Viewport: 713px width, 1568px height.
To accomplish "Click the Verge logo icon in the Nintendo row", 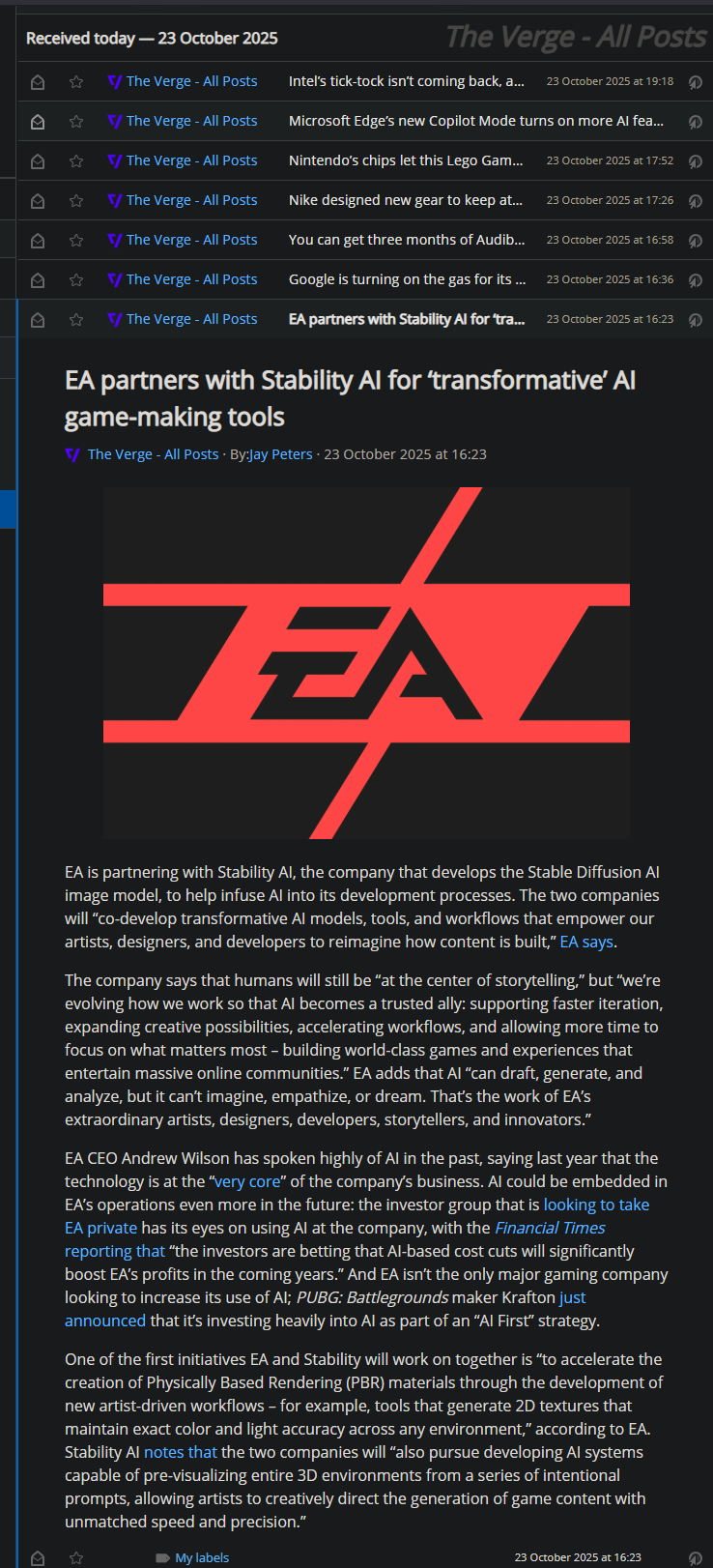I will (x=115, y=161).
